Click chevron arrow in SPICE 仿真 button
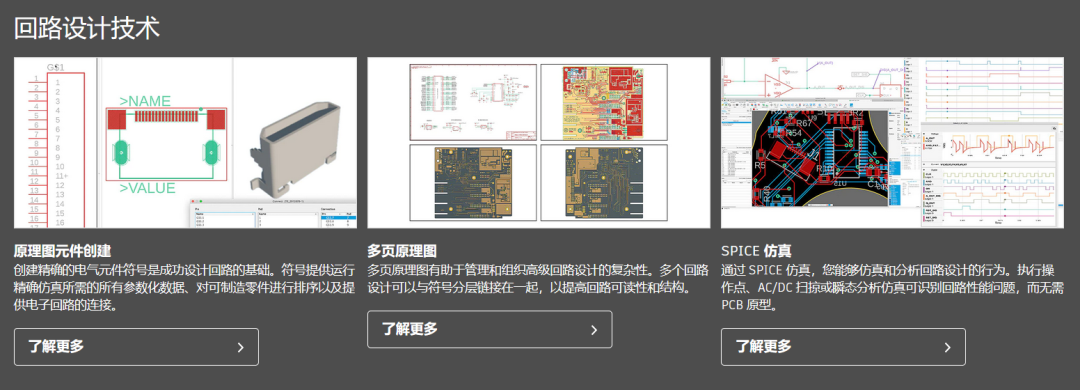Image resolution: width=1080 pixels, height=390 pixels. tap(947, 347)
